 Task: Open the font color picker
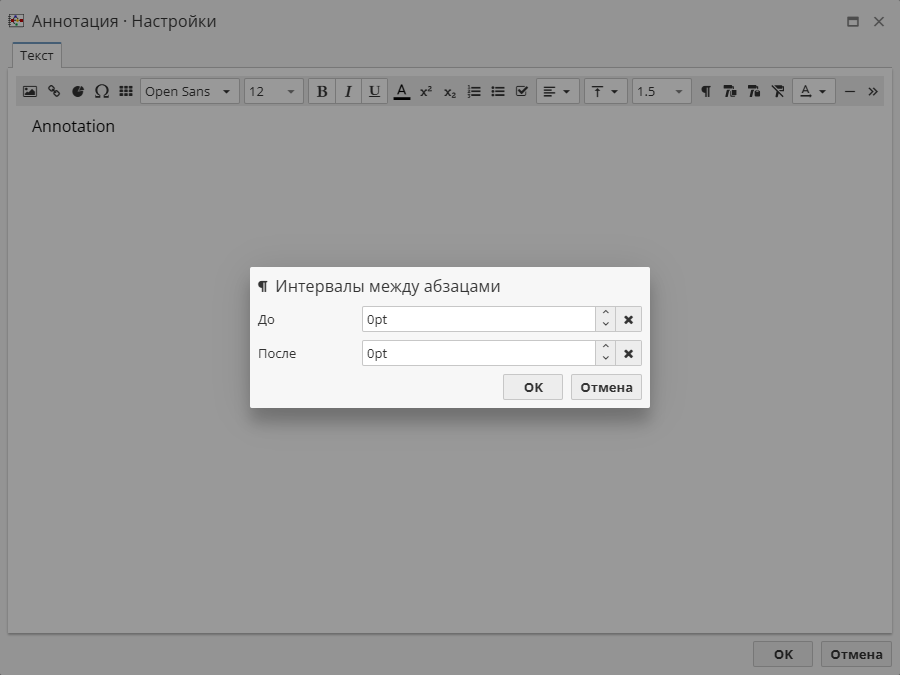click(402, 91)
